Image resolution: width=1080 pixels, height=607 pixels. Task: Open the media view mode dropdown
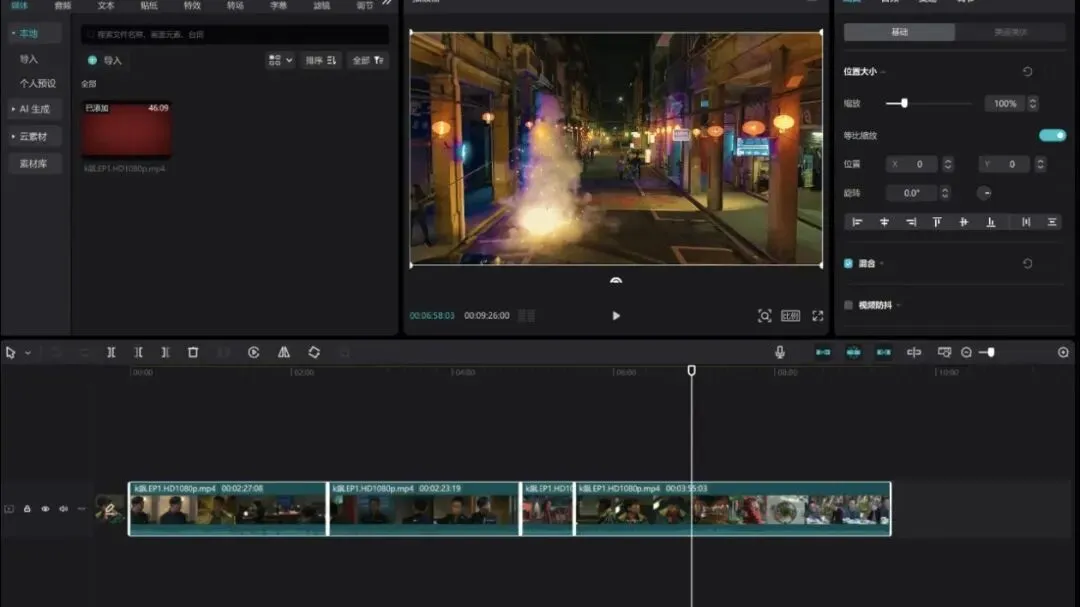tap(280, 60)
